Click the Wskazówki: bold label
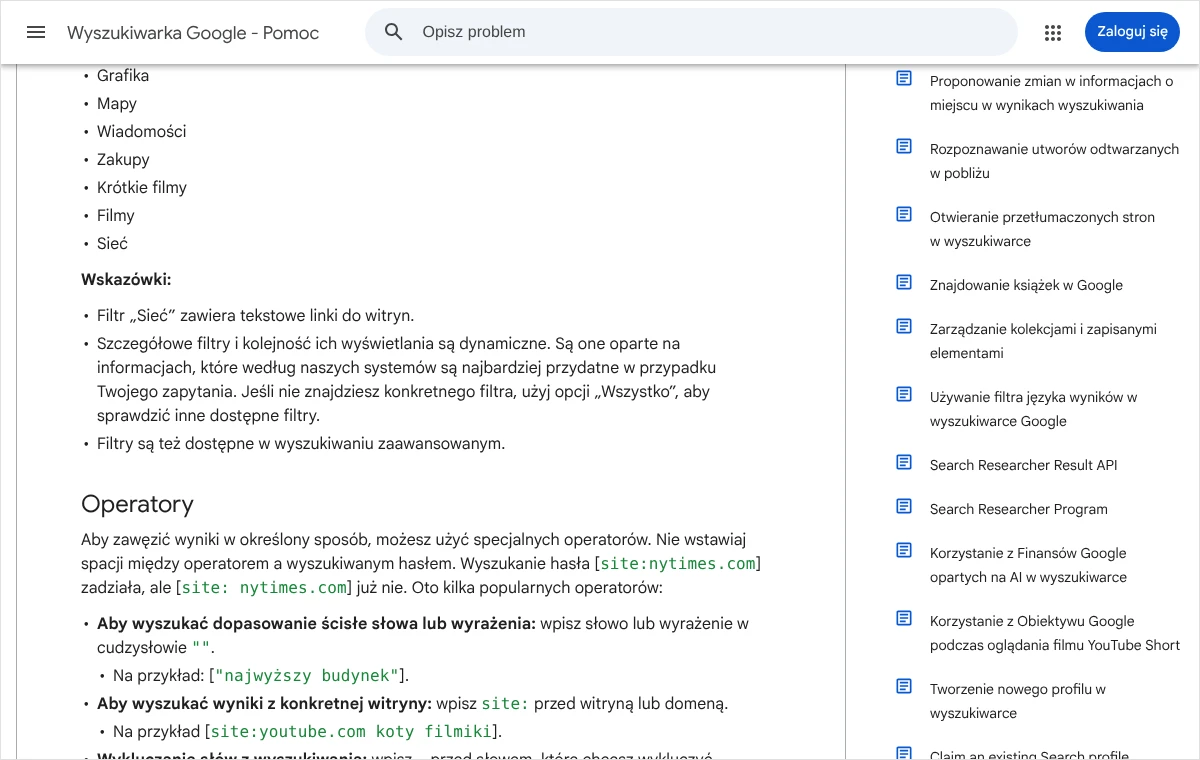Image resolution: width=1200 pixels, height=760 pixels. [x=126, y=280]
